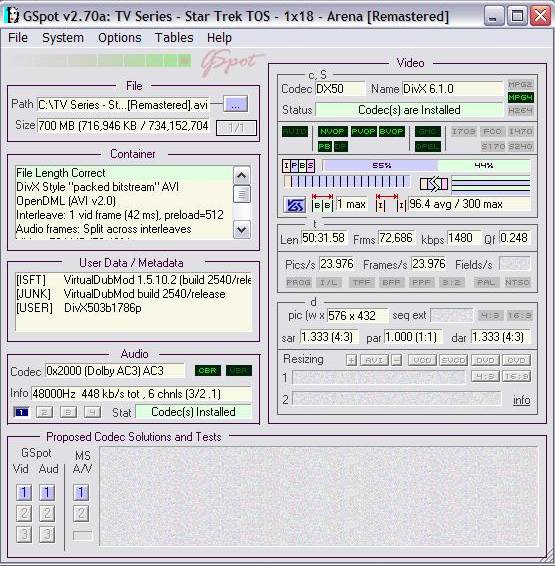Click the BFF field order indicator

[x=391, y=282]
